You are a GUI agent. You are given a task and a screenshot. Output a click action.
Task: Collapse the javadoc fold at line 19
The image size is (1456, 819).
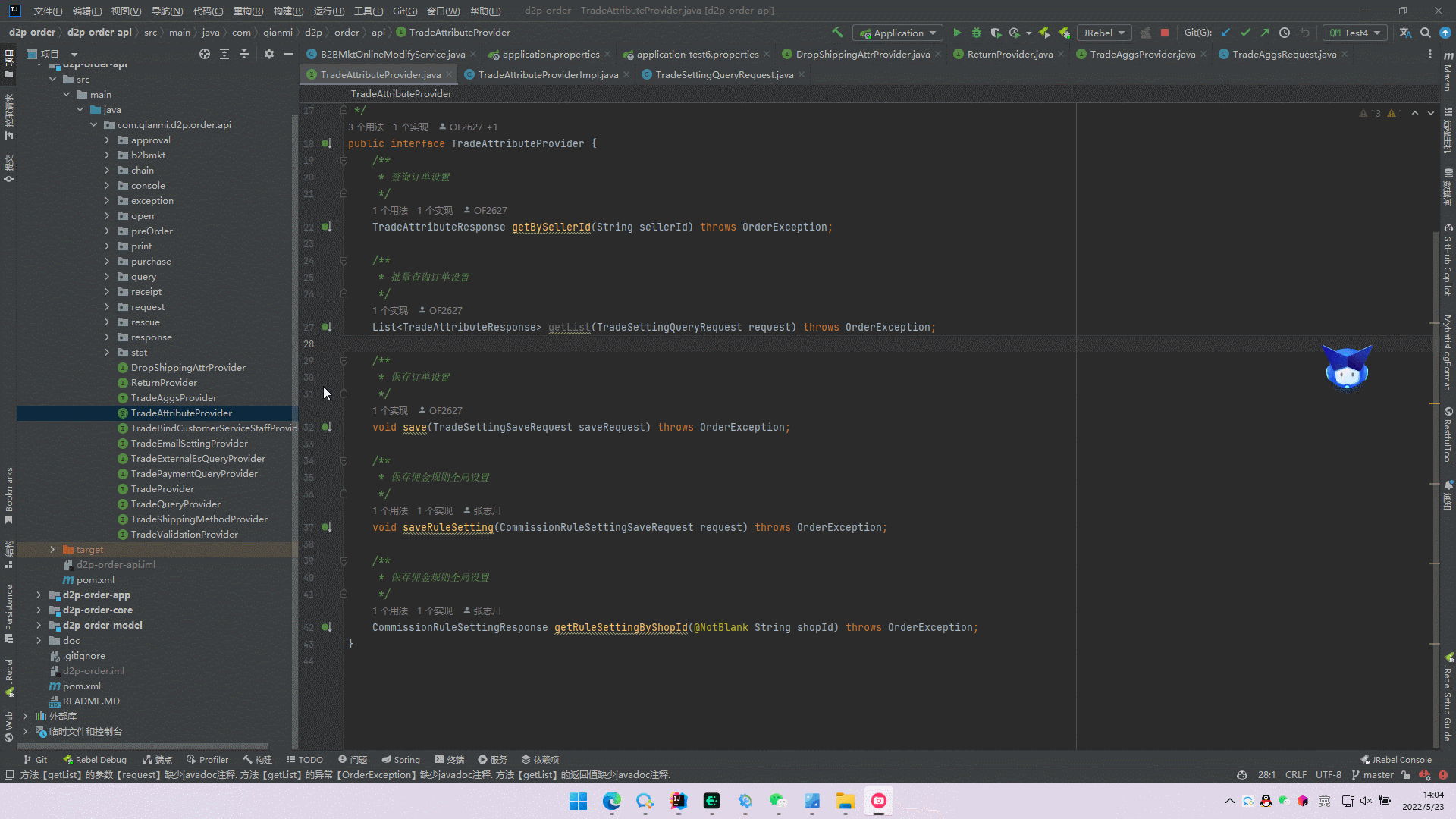pos(344,161)
